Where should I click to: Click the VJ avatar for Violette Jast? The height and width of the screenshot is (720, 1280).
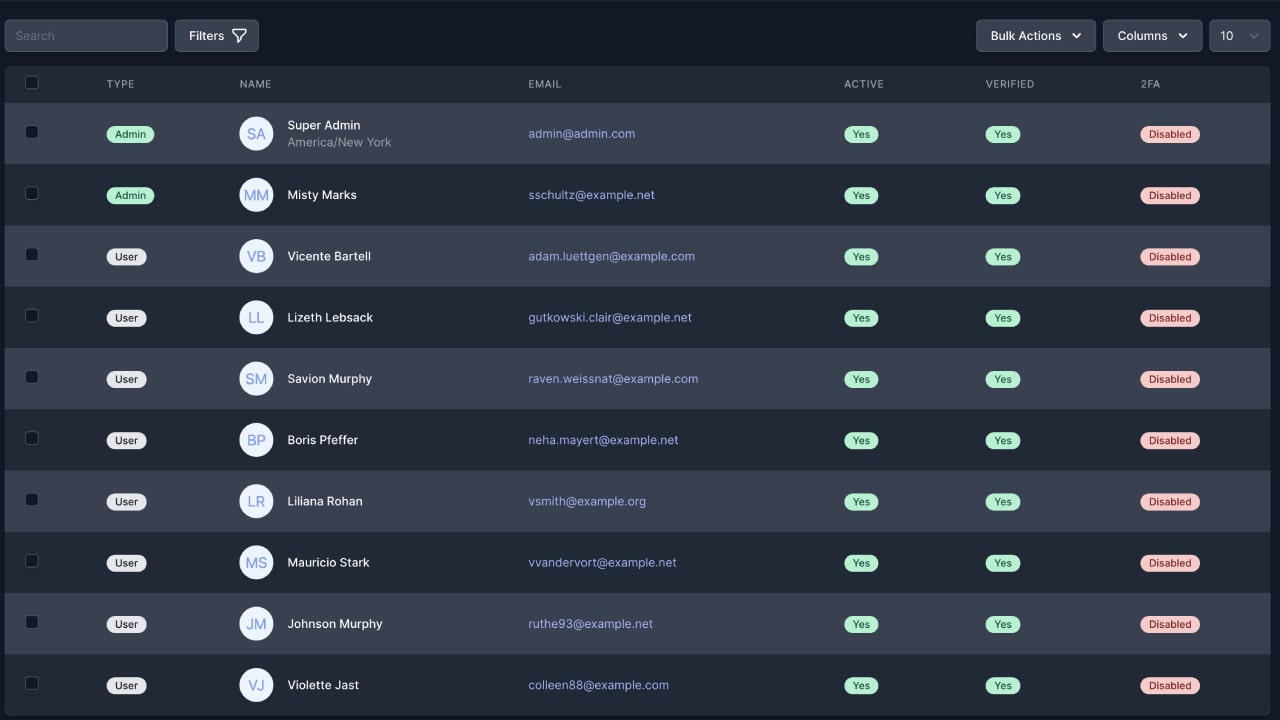point(256,685)
